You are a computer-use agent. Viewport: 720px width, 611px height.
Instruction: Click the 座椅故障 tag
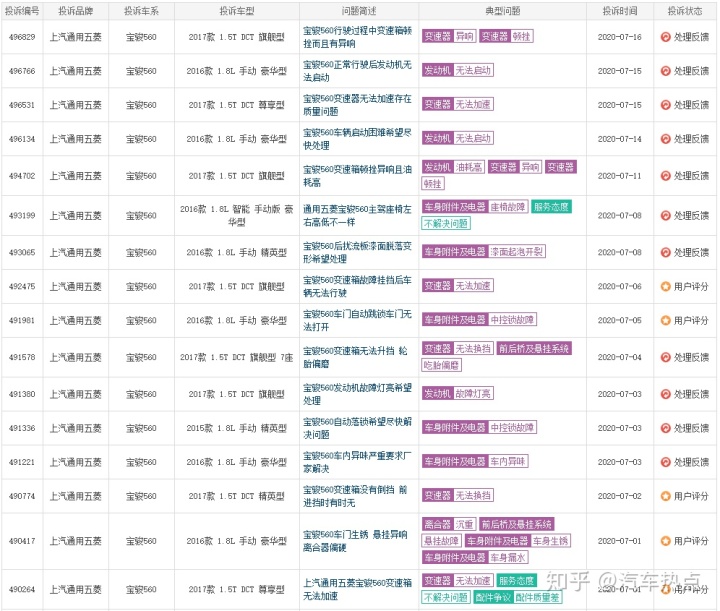(508, 207)
